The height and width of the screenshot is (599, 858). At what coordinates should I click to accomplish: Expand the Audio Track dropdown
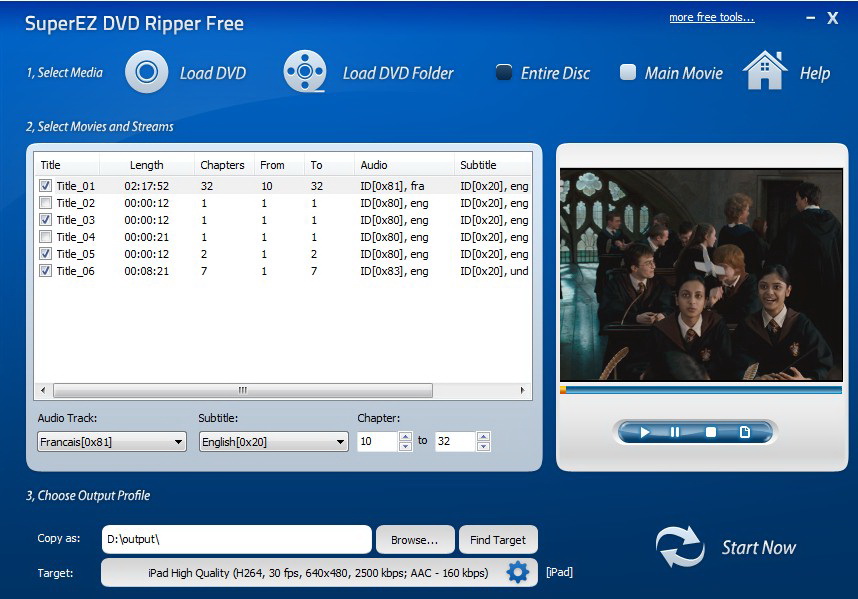coord(112,441)
